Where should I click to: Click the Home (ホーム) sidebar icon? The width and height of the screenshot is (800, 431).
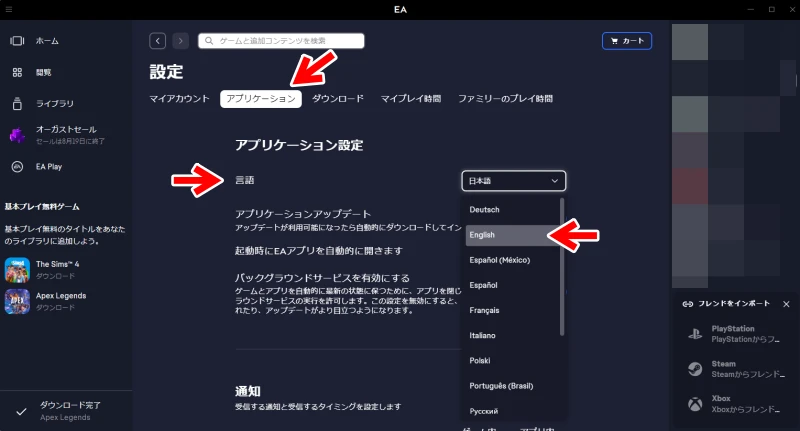17,41
